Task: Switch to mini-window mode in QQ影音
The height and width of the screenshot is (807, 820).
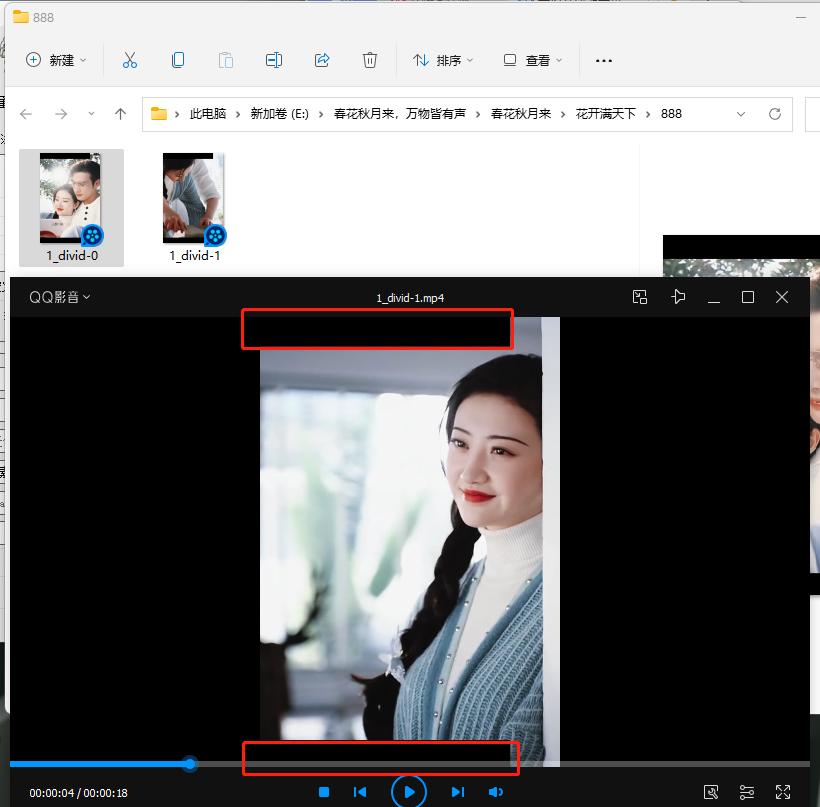Action: tap(639, 297)
